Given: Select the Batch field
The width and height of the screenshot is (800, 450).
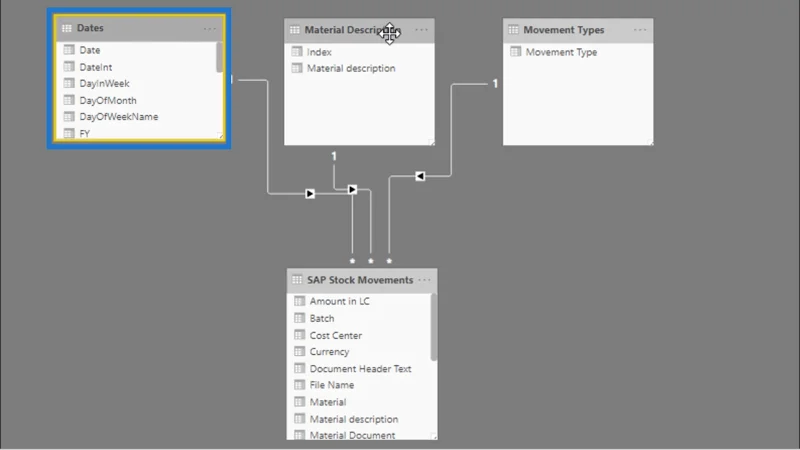Looking at the screenshot, I should pos(322,318).
